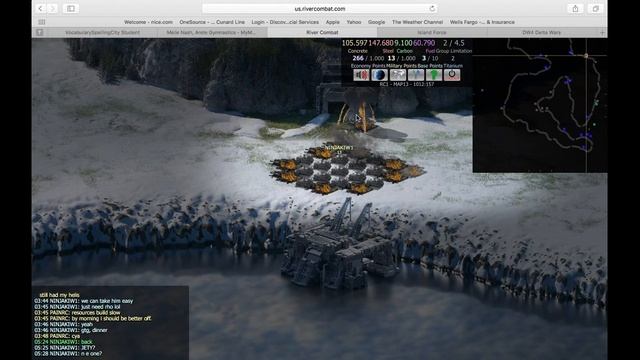640x360 pixels.
Task: Click the Concrete resource value 105.597
Action: (x=354, y=43)
